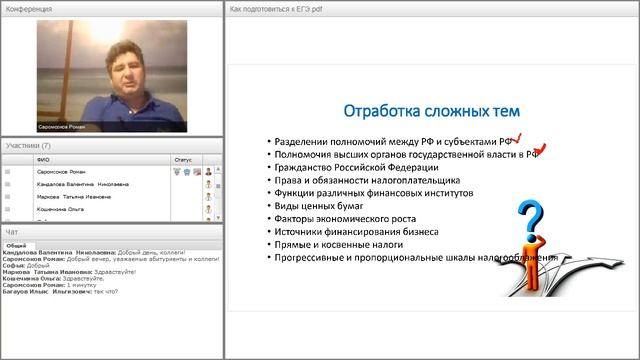Click slide bullet 'Разделении полномочий между РФ и субъектами РФ'
640x360 pixels.
coord(393,142)
